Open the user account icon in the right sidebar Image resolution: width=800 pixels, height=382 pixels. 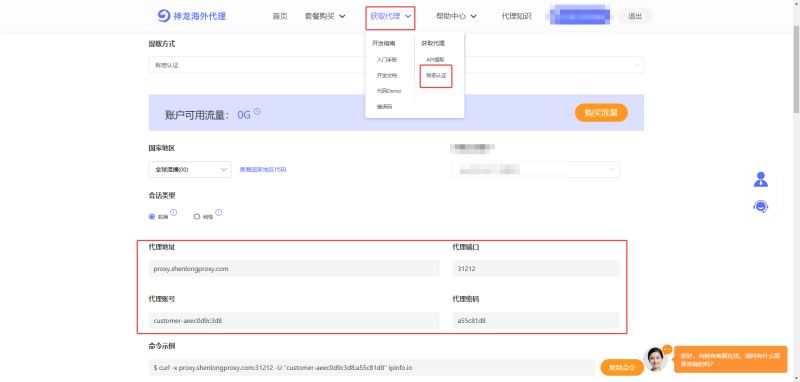761,180
